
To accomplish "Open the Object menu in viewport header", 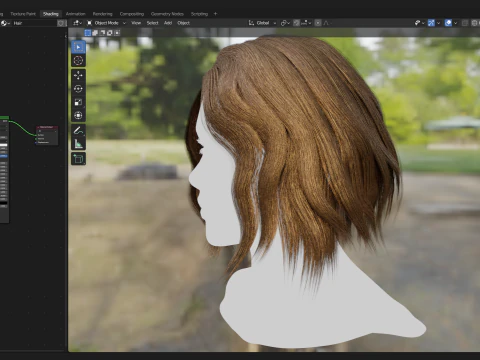I will pos(183,23).
